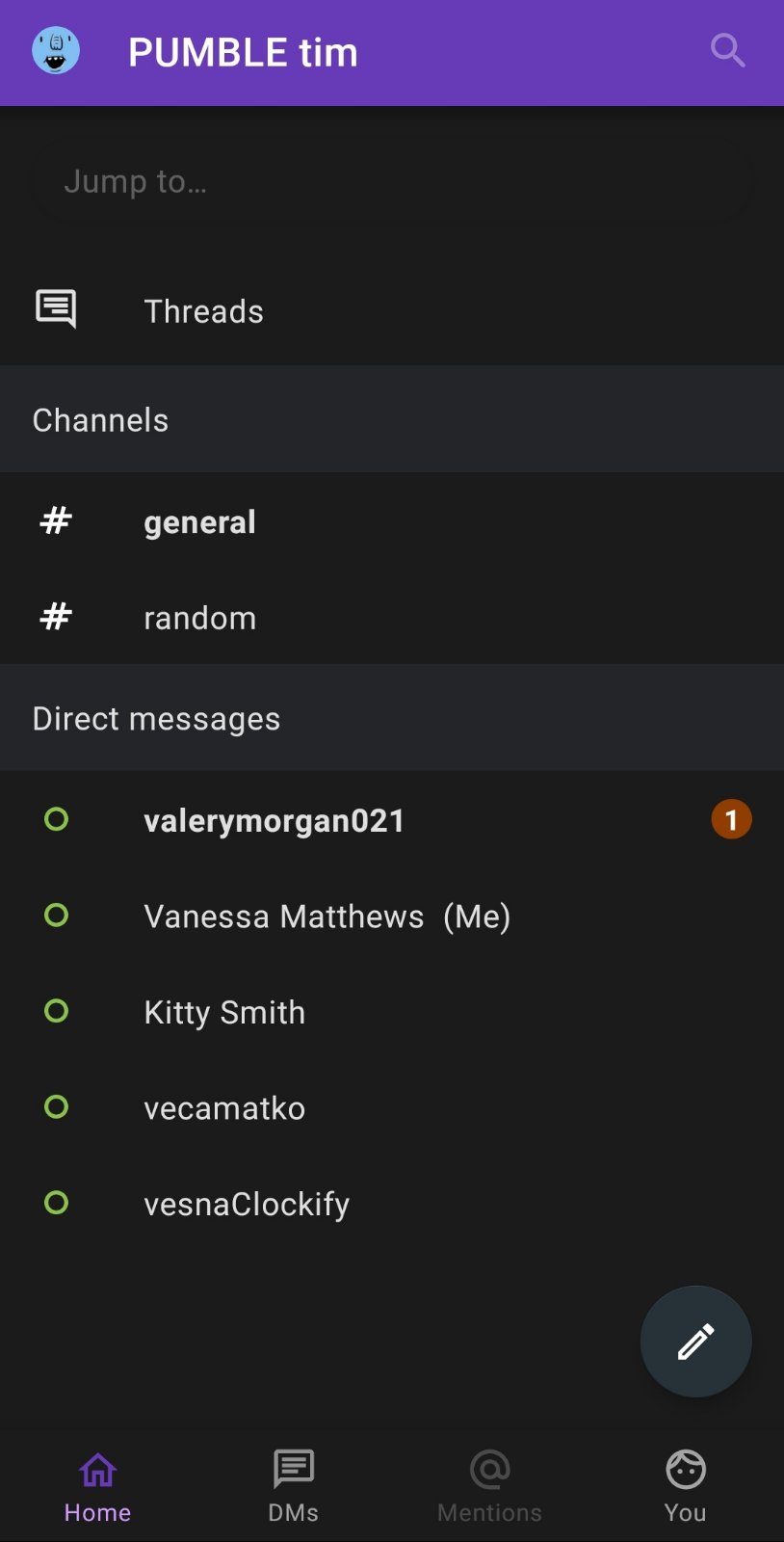
Task: Click the hashtag icon next to general
Action: 55,520
